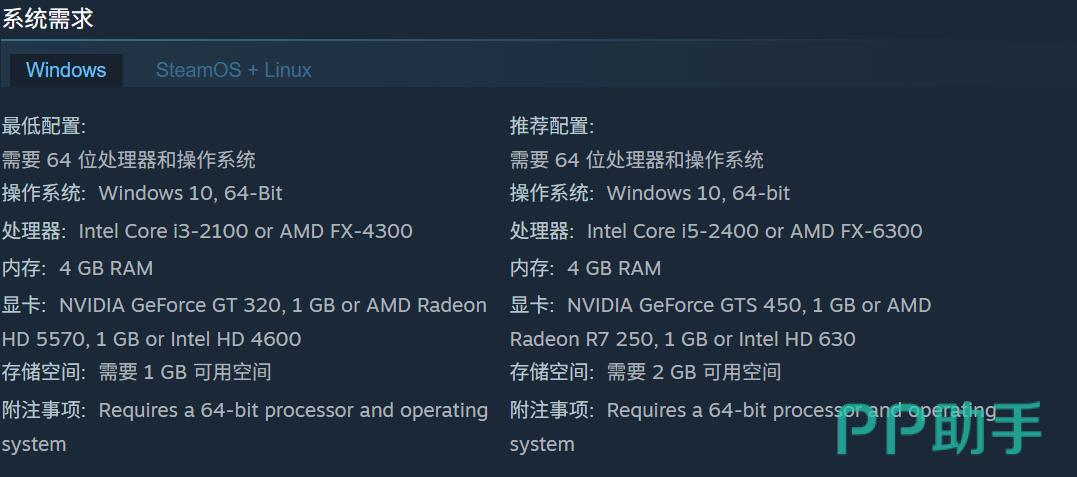Click the PP助手 watermark logo

coord(938,429)
